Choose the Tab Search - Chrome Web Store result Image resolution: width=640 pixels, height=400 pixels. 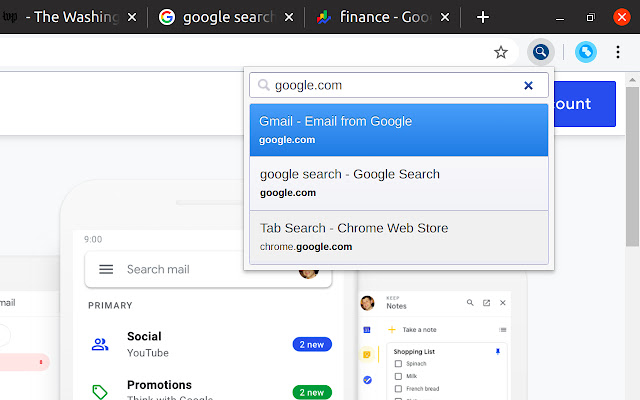398,236
